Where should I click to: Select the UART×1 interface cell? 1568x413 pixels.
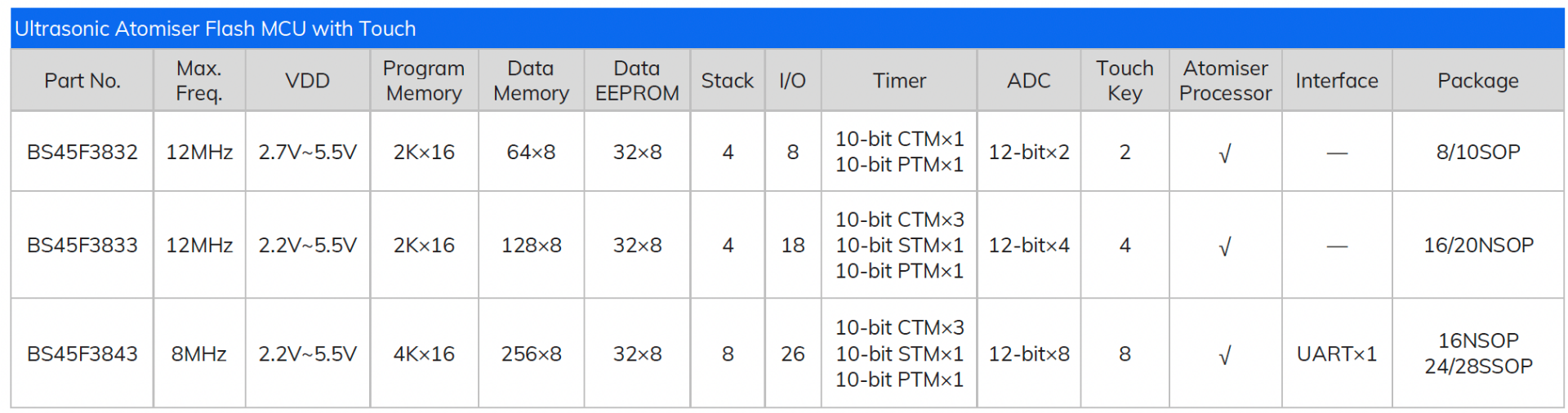[x=1337, y=353]
